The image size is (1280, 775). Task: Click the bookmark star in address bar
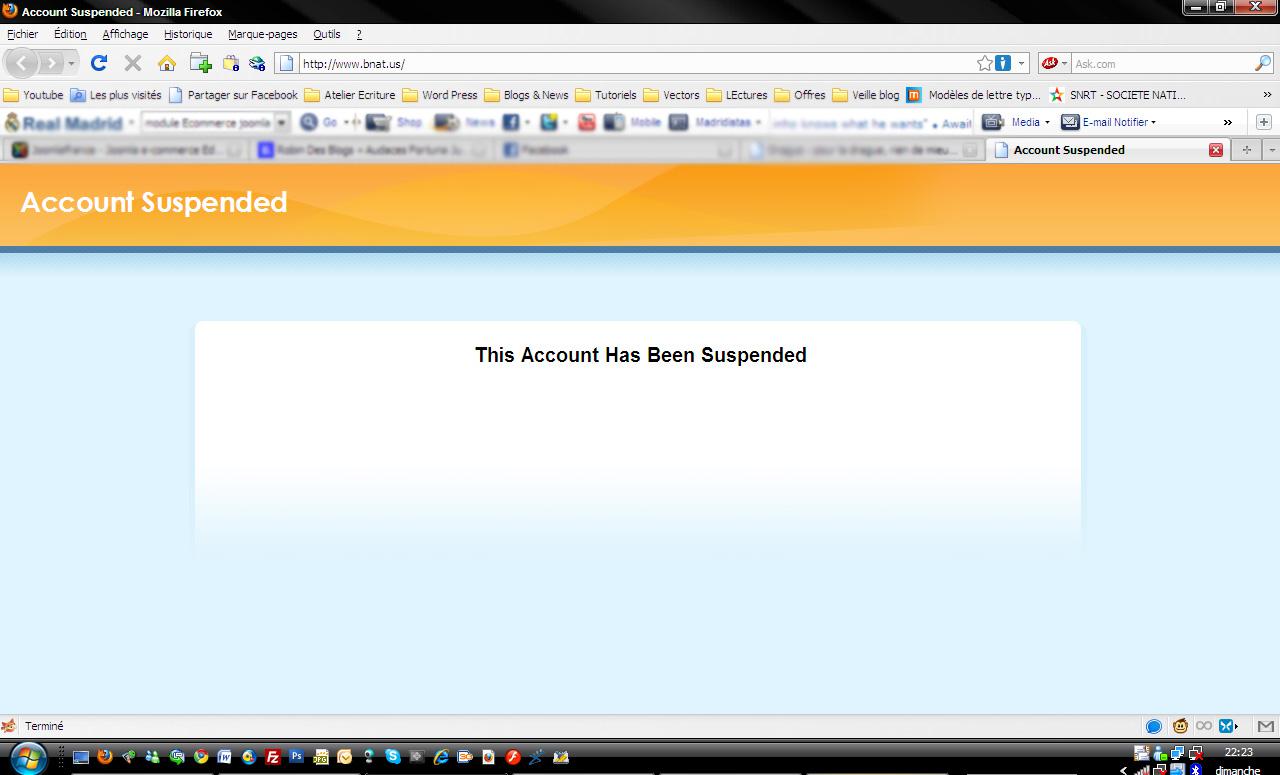tap(985, 63)
